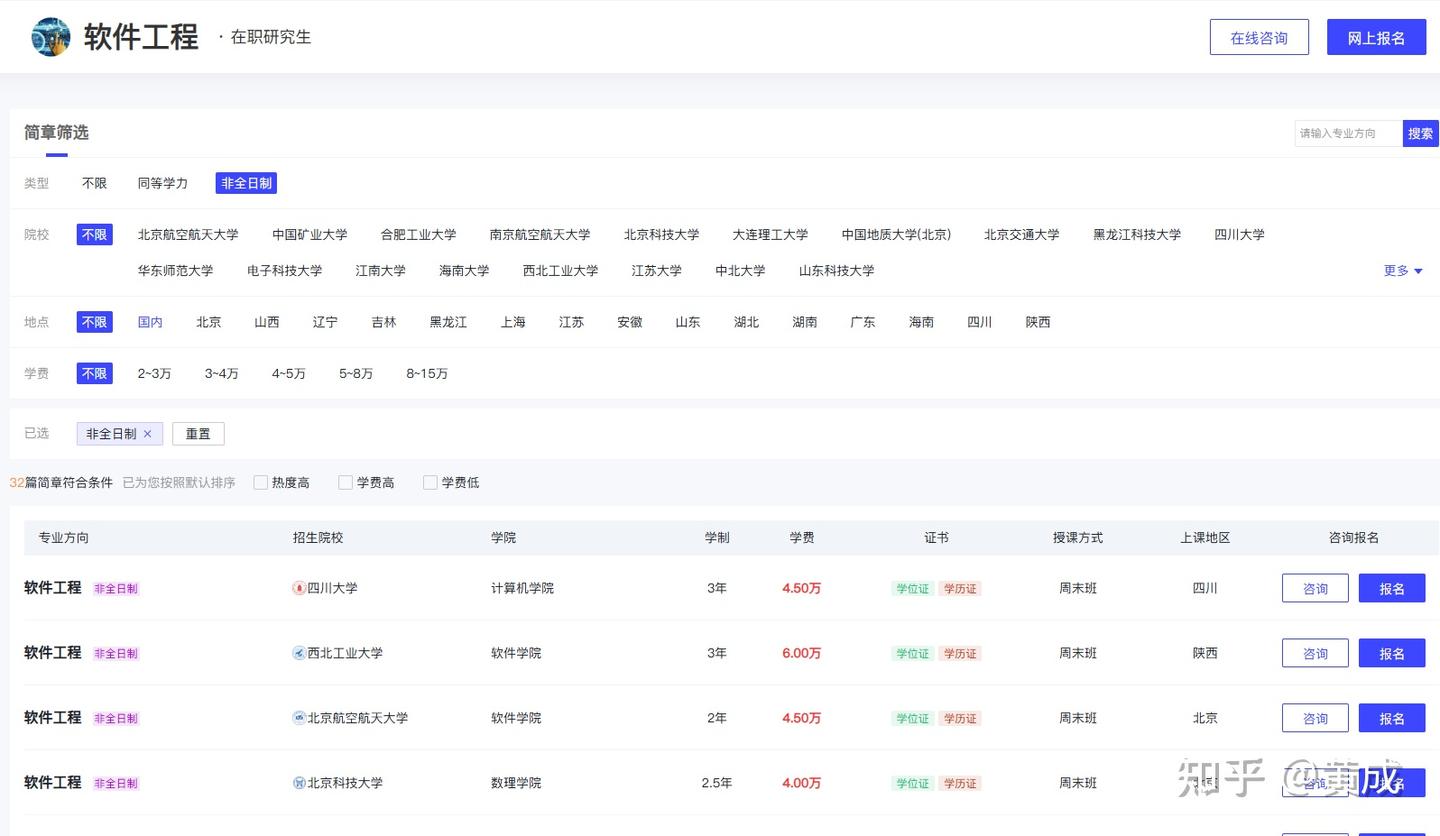Filter schools by 江南大学
This screenshot has width=1440, height=836.
381,271
